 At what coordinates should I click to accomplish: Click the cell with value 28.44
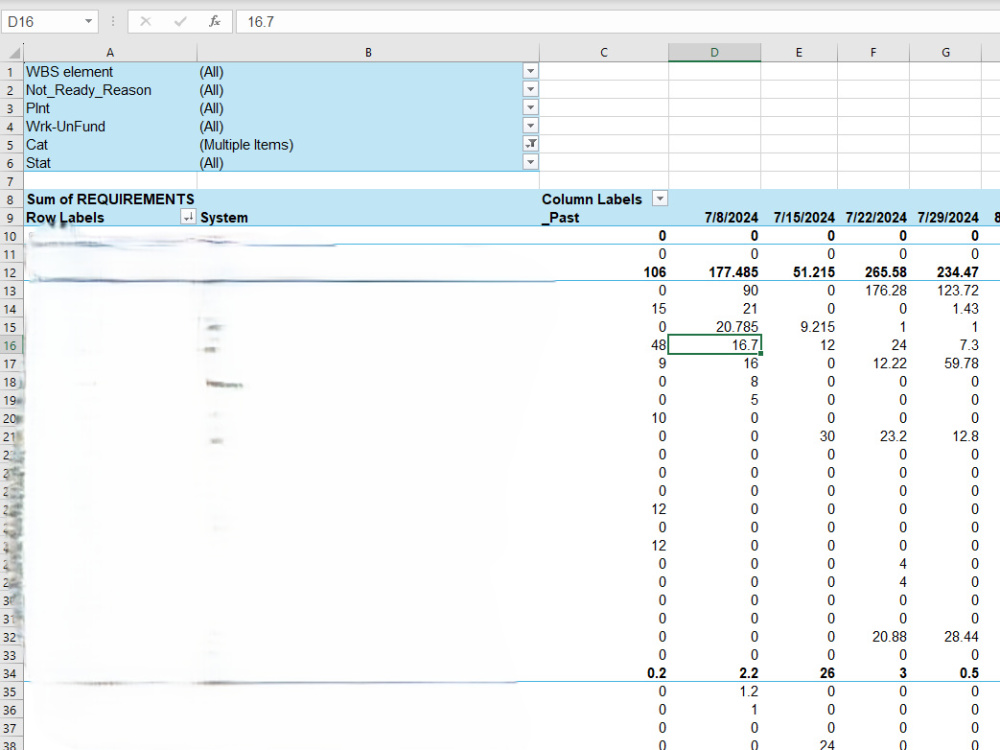point(945,636)
